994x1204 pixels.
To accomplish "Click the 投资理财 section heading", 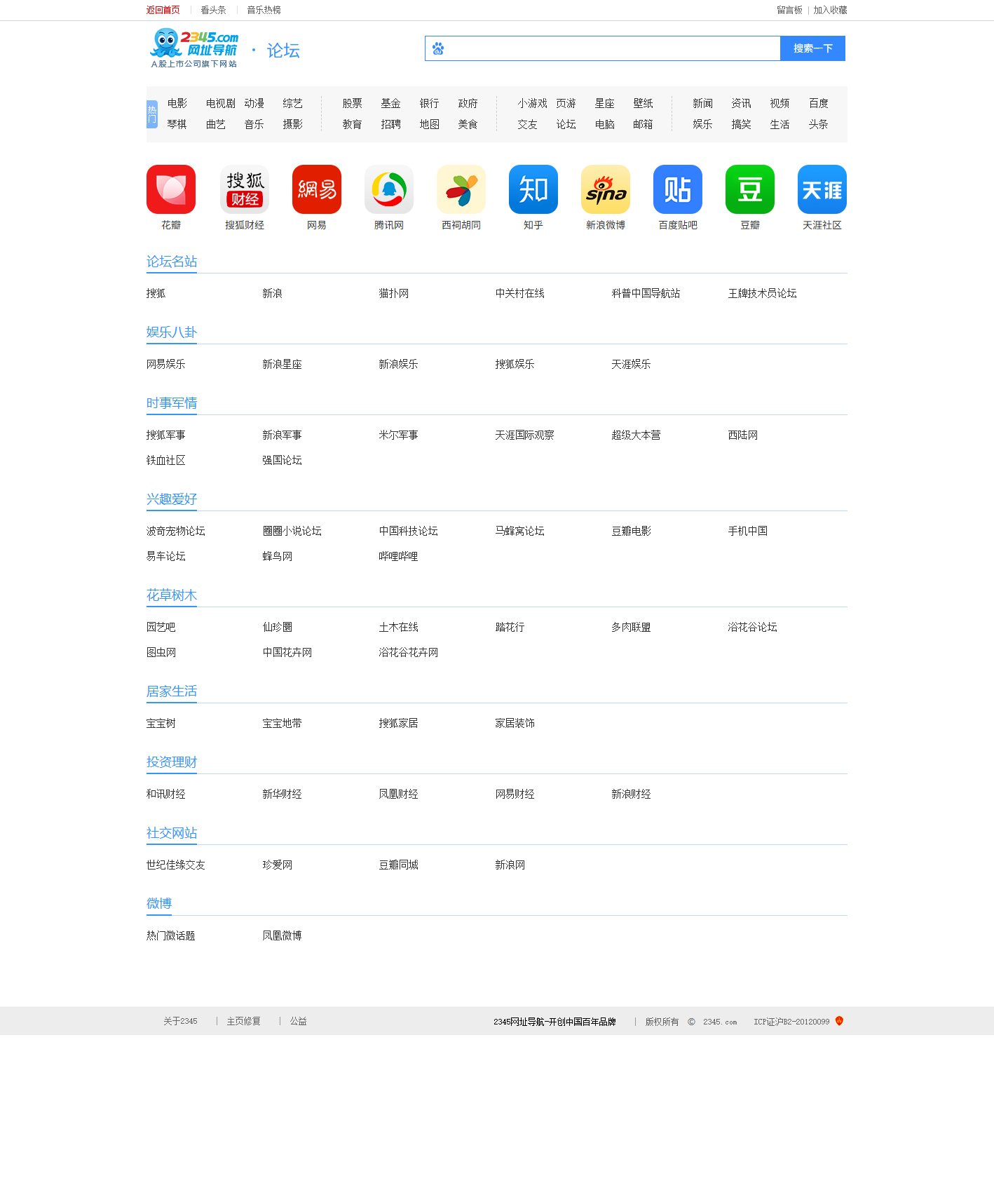I will click(x=172, y=762).
